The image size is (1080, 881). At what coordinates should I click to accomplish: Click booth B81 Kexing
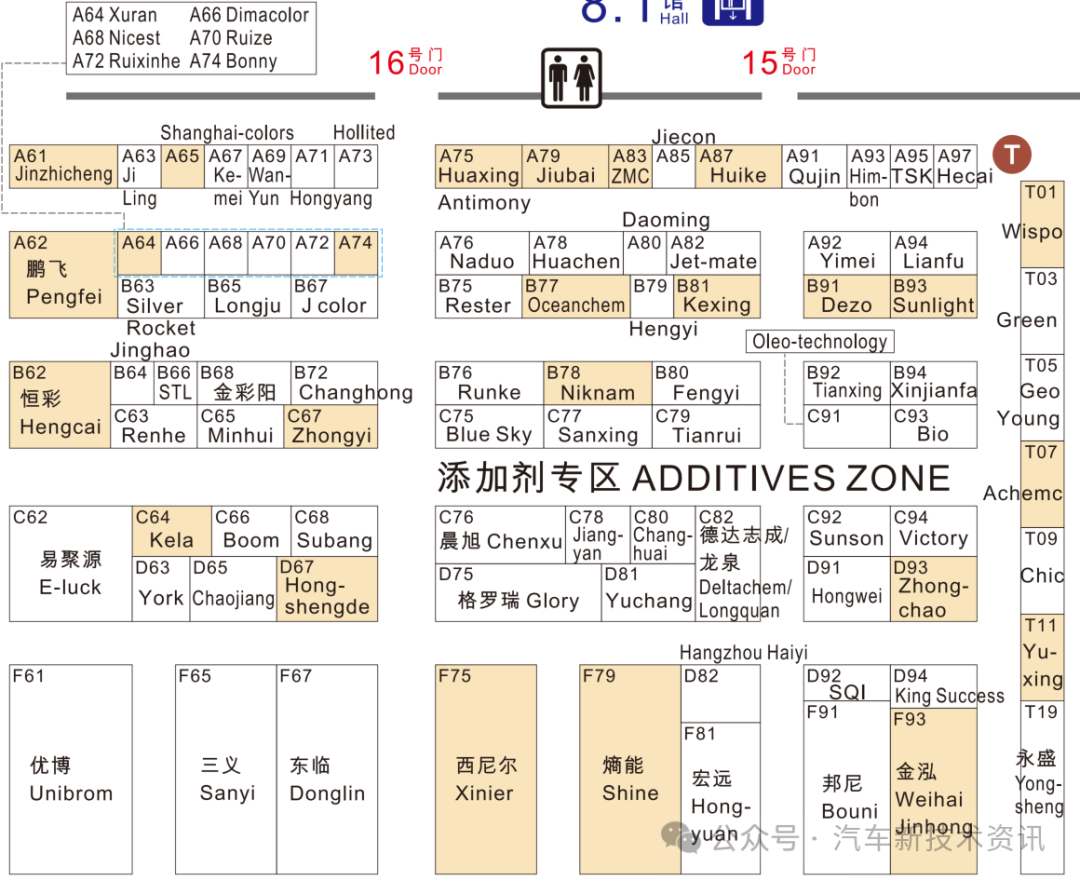point(716,296)
